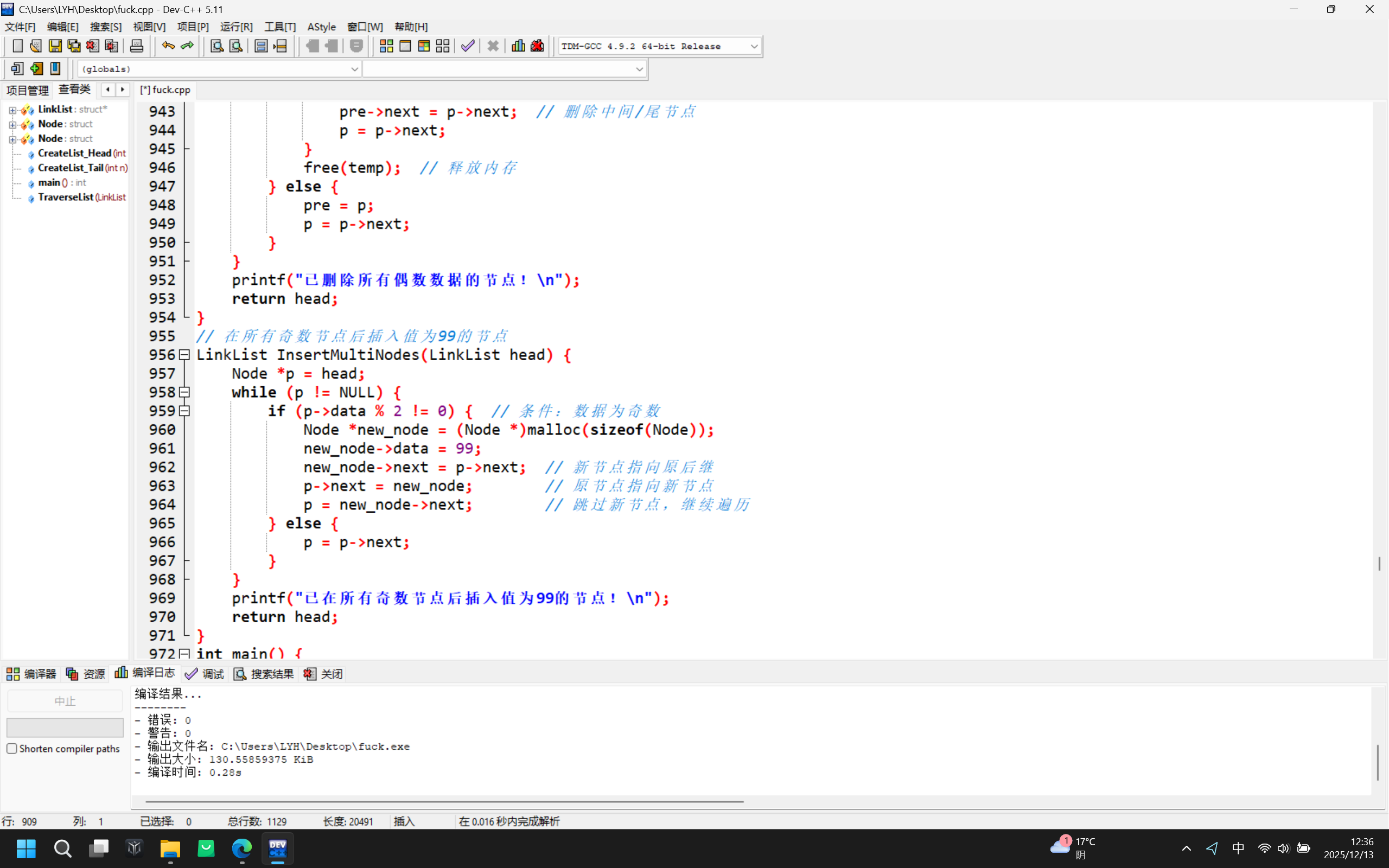Viewport: 1389px width, 868px height.
Task: Click the New source file icon
Action: 17,46
